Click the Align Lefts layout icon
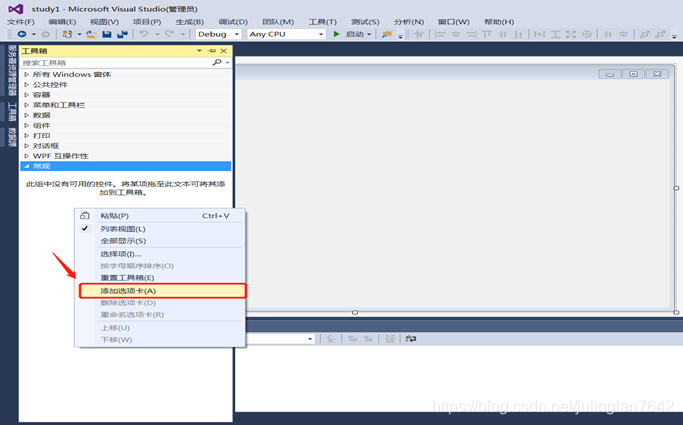Screen dimensions: 683x425 tap(440, 34)
